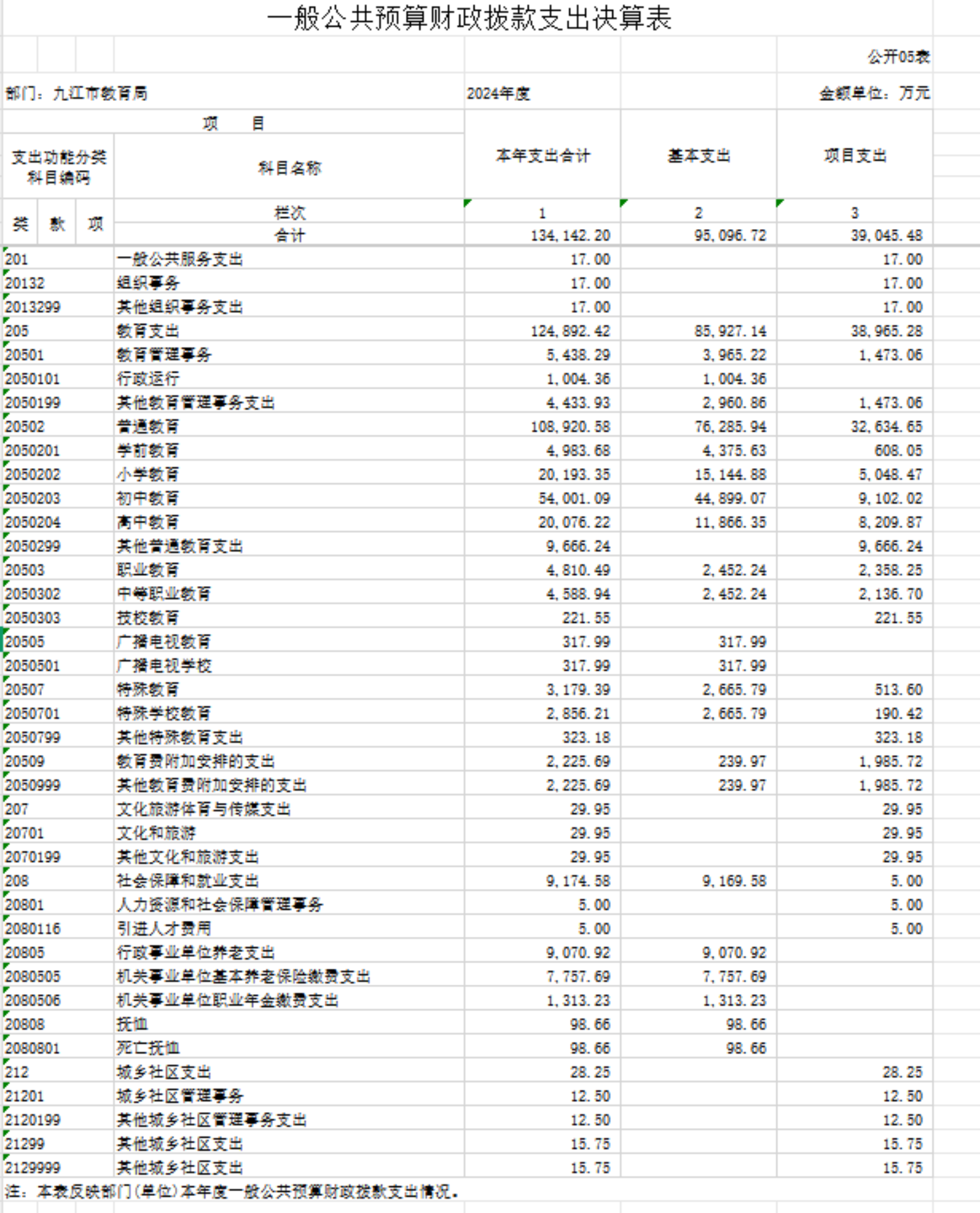Click the 死亡抚恤 subject name cell
This screenshot has height=1213, width=980.
tap(148, 1048)
